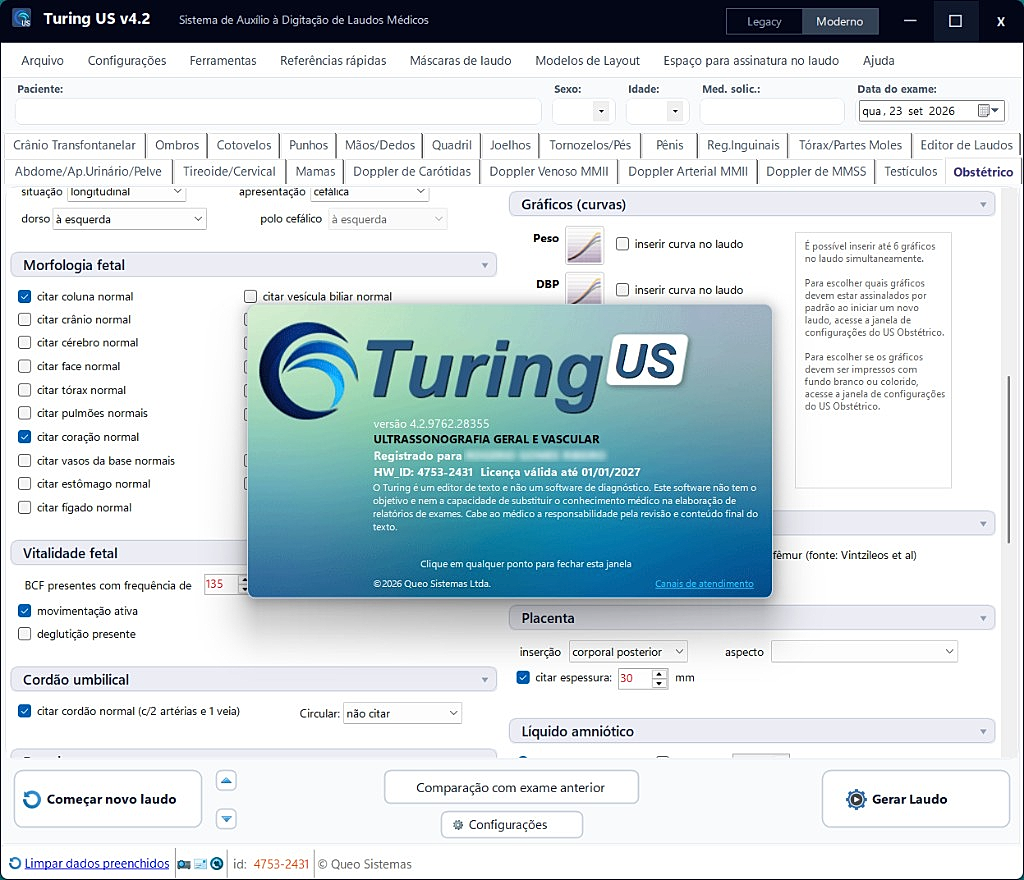Click the BCF frequency field showing 135
Image resolution: width=1024 pixels, height=880 pixels.
[221, 584]
